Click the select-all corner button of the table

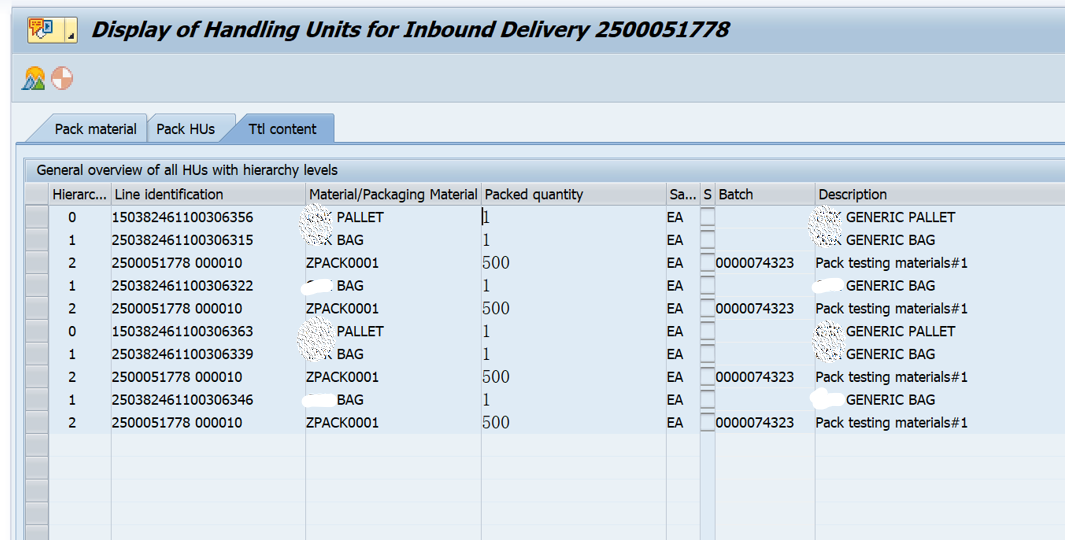tap(37, 194)
